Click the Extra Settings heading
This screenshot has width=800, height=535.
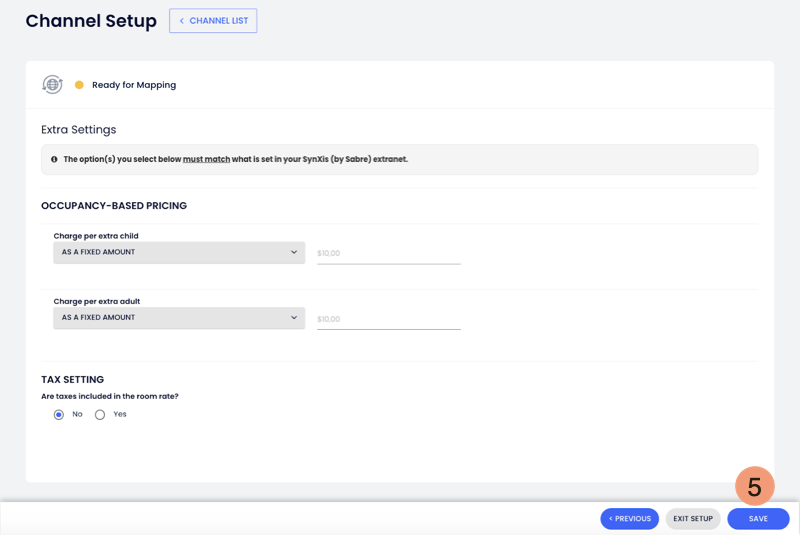tap(78, 130)
